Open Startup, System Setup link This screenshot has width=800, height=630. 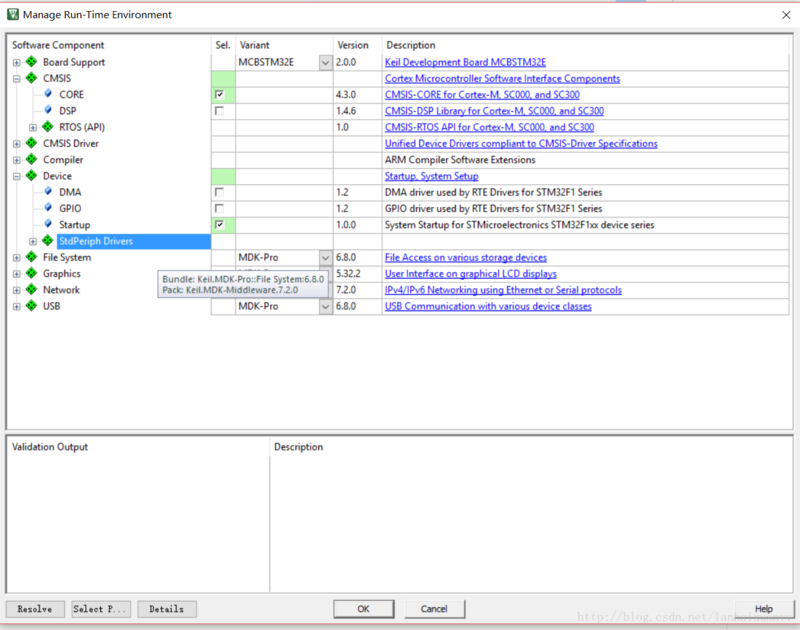pyautogui.click(x=432, y=177)
